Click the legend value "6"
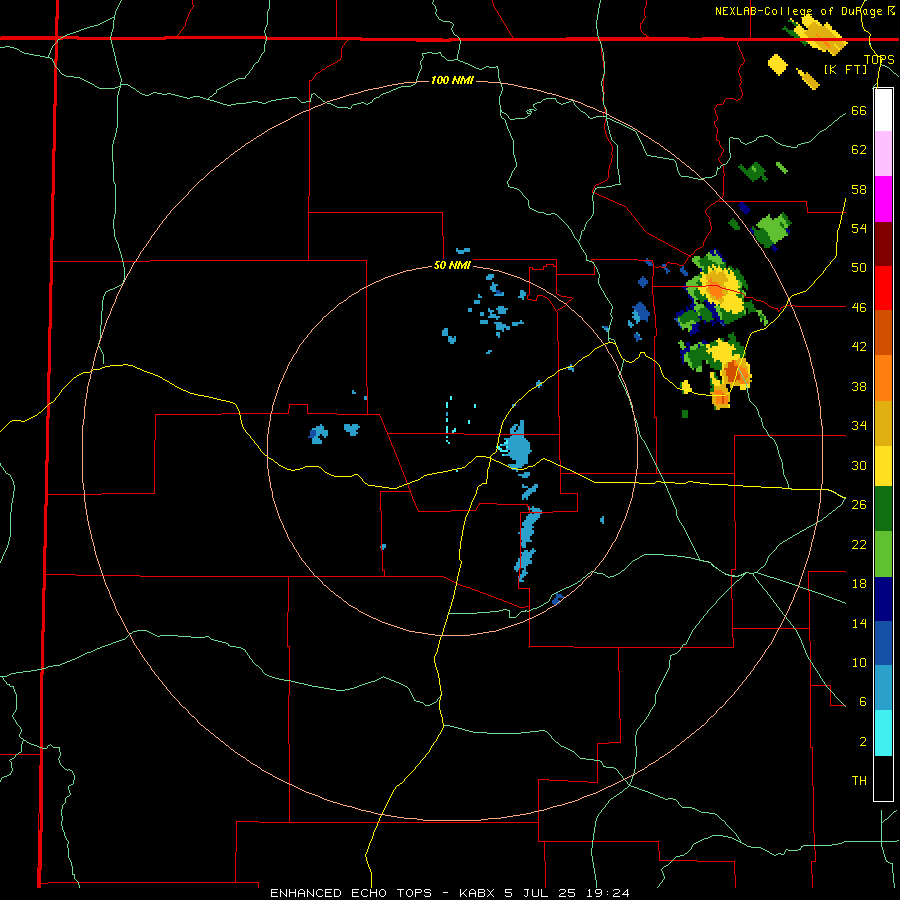This screenshot has height=900, width=900. [863, 702]
